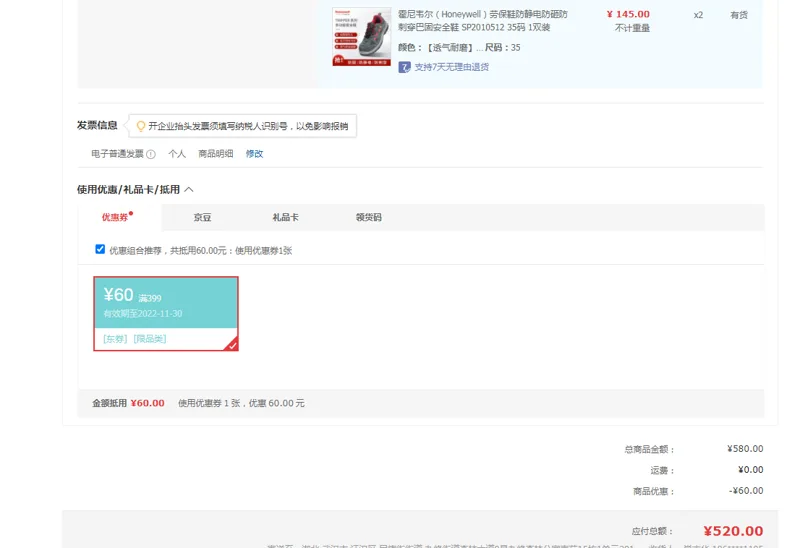Click the 发票信息 section heading
The width and height of the screenshot is (800, 548).
pyautogui.click(x=97, y=126)
